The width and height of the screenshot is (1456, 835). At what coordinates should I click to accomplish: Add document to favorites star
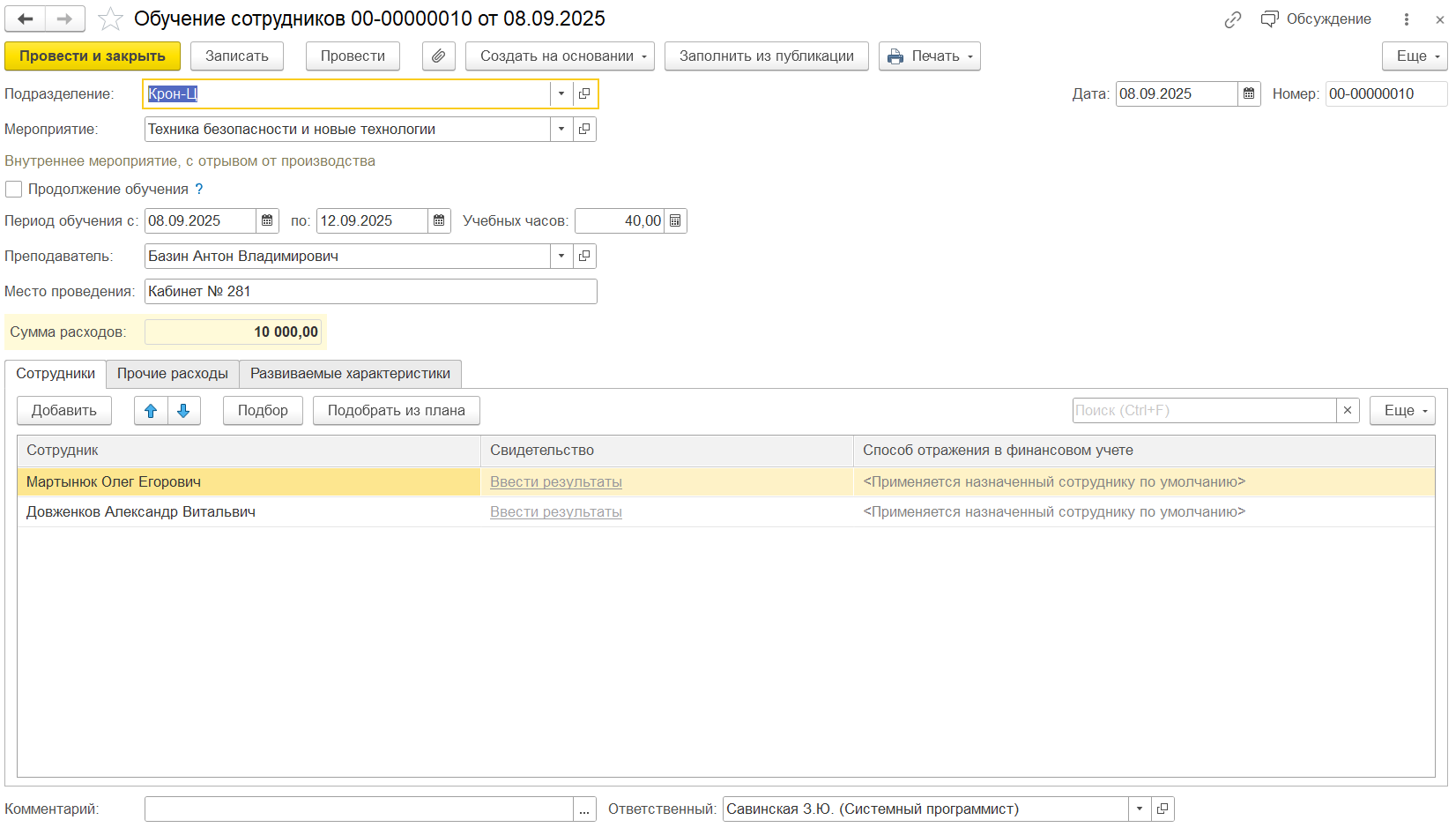[x=110, y=19]
